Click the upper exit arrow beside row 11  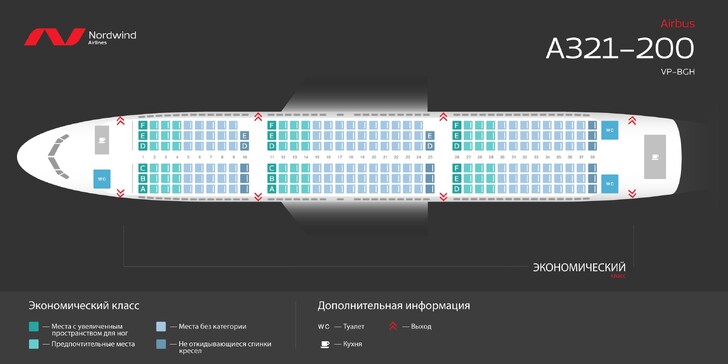[x=258, y=117]
